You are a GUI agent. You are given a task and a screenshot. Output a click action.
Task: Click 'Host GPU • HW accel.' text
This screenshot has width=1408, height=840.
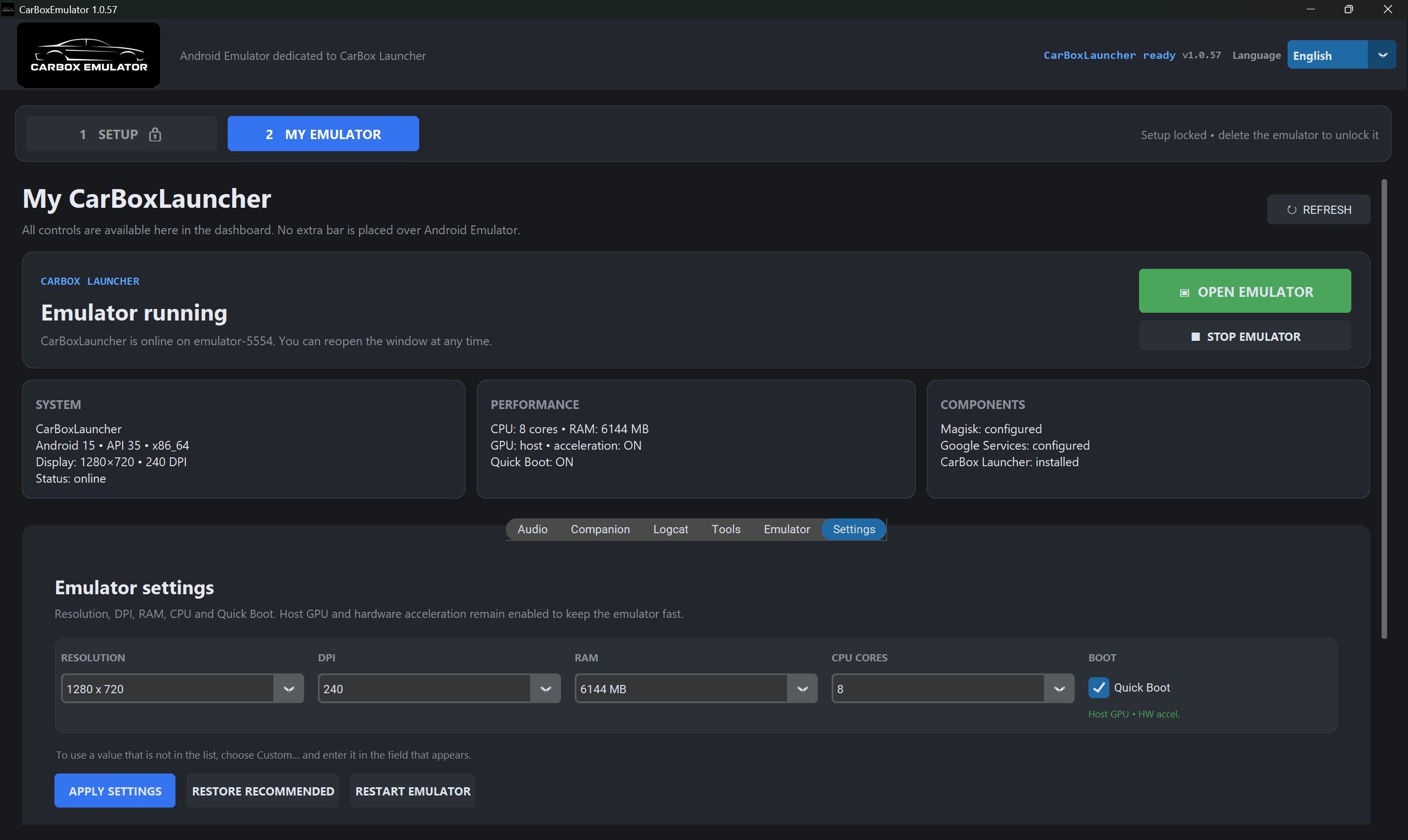[1134, 714]
